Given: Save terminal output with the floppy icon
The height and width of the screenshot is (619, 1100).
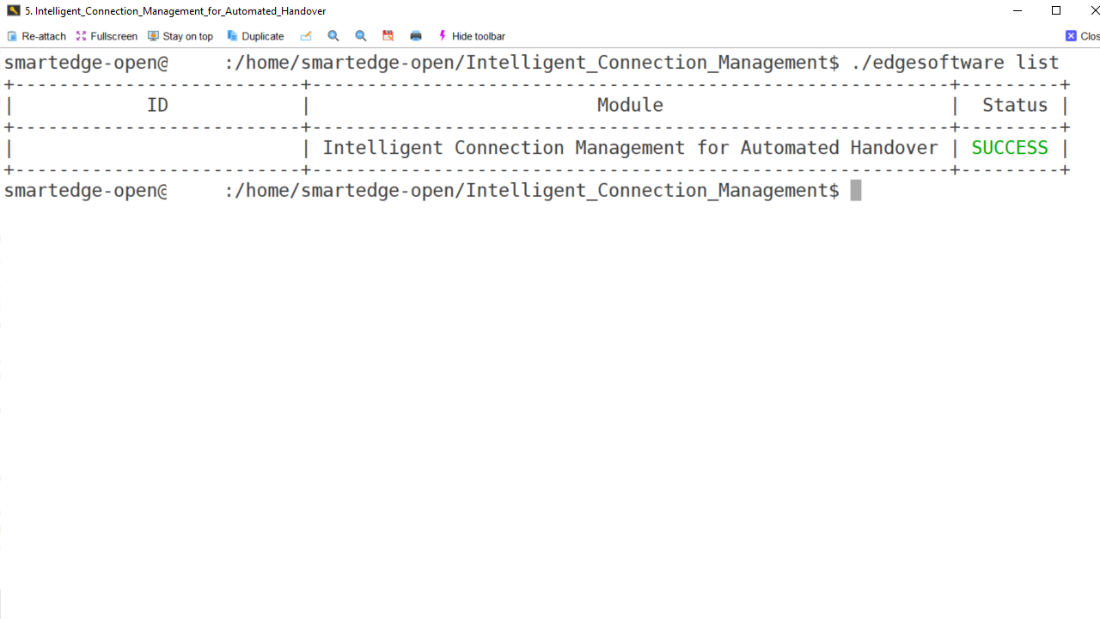Looking at the screenshot, I should coord(388,36).
